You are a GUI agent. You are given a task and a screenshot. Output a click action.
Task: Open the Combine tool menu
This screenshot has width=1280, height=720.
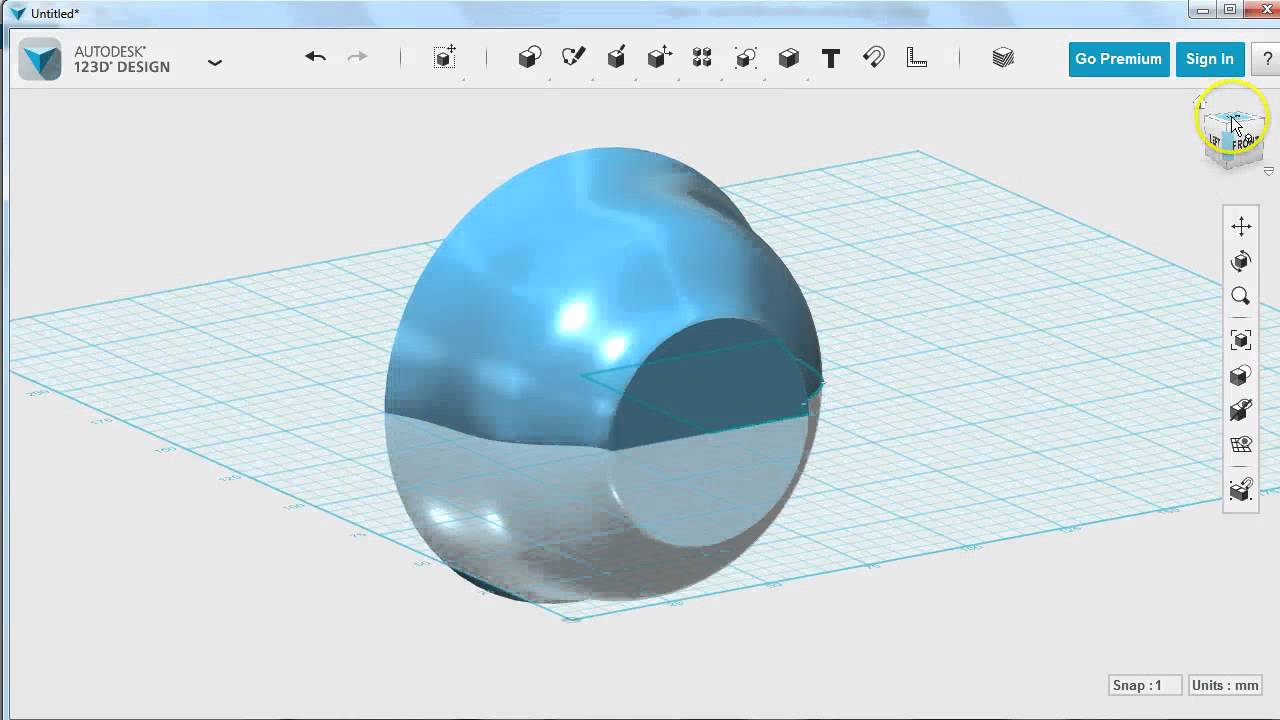point(788,58)
